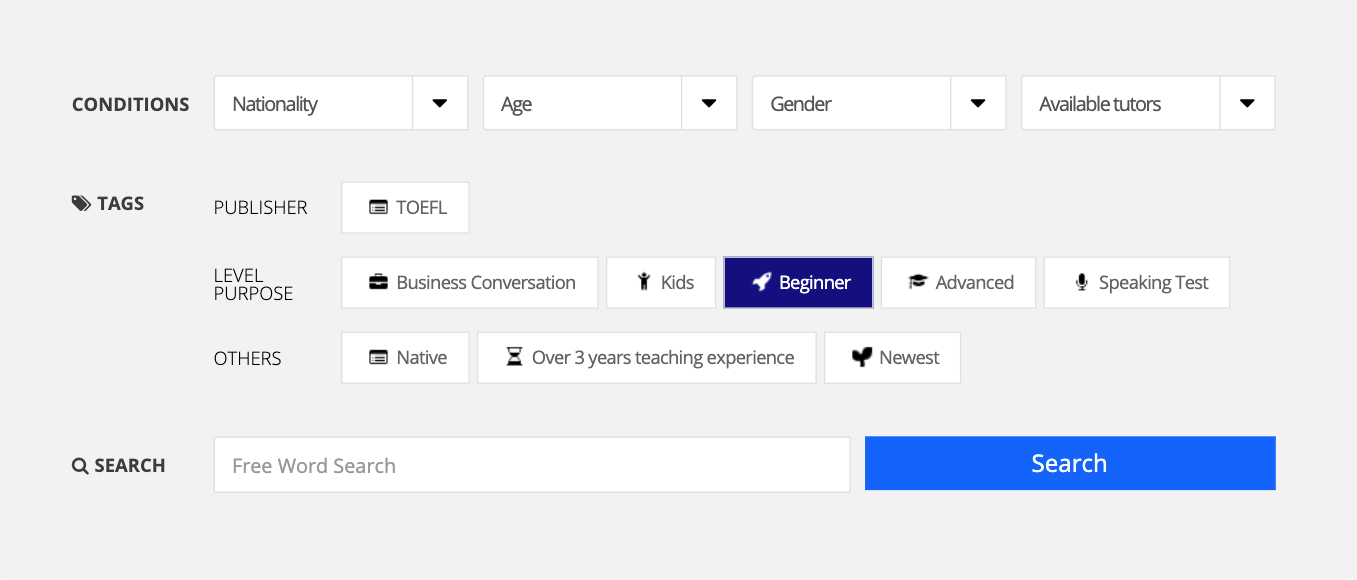Deselect the Beginner level tag
Screen dimensions: 1357x580
tap(798, 283)
